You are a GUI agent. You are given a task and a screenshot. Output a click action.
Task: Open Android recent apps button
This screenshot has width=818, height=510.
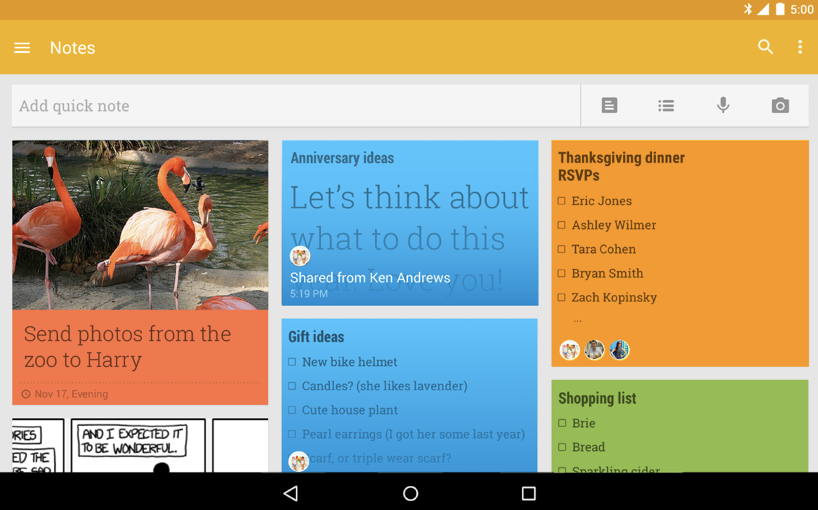tap(528, 493)
